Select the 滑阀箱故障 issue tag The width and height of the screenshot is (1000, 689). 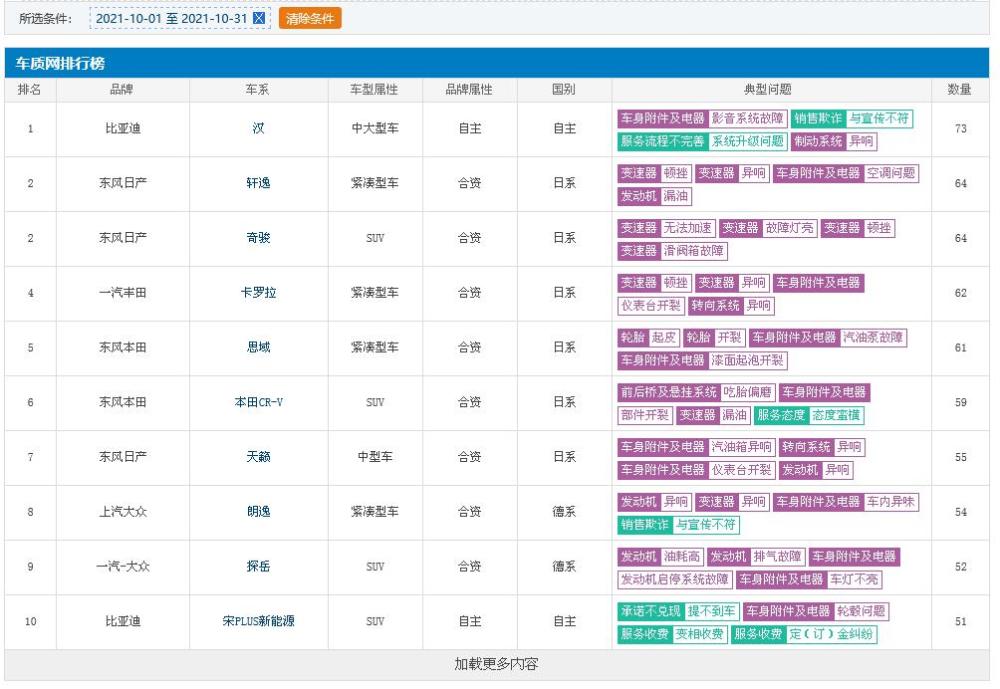click(694, 251)
